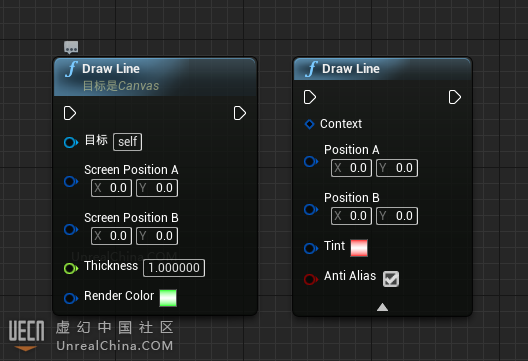Click the Screen Position A label
This screenshot has width=528, height=361.
131,170
